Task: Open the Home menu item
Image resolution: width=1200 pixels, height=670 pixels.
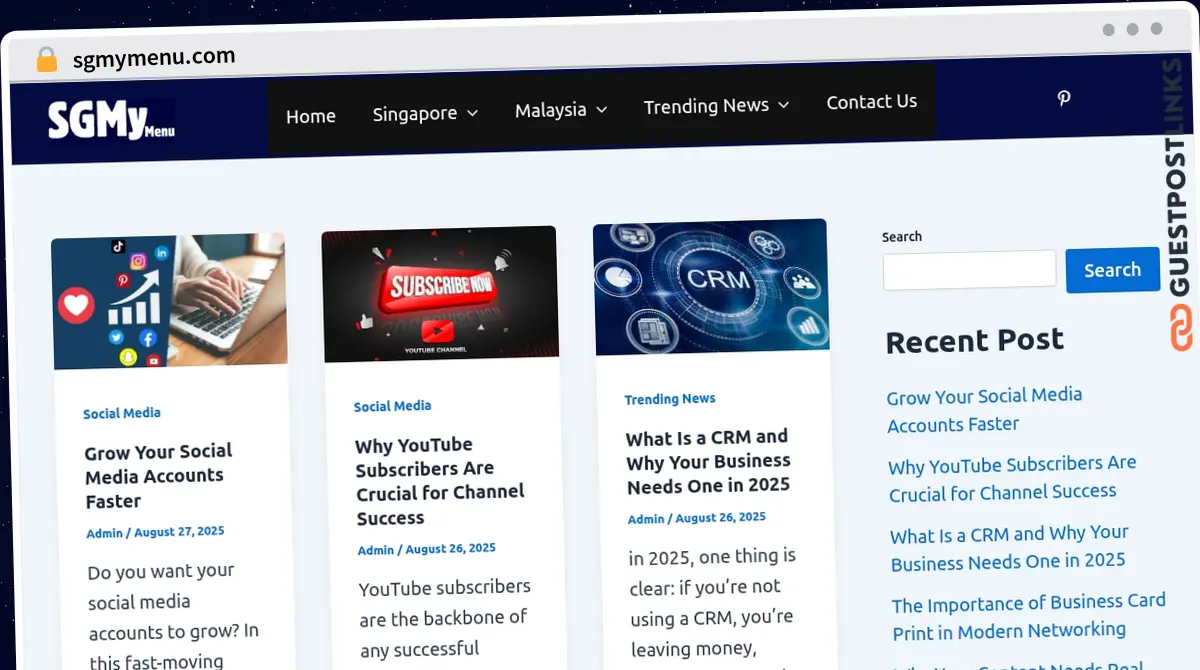Action: click(311, 116)
